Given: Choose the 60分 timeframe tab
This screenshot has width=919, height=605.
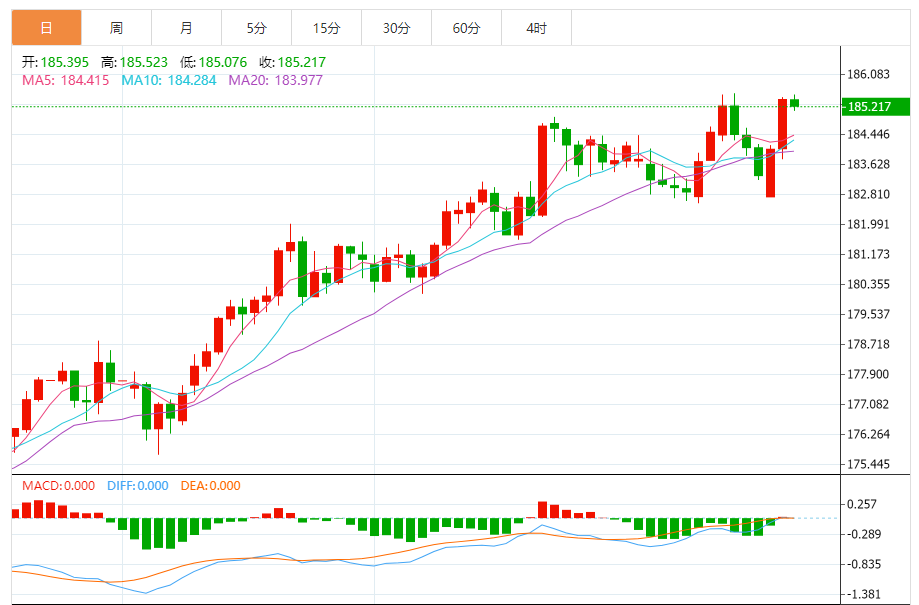Looking at the screenshot, I should 466,28.
